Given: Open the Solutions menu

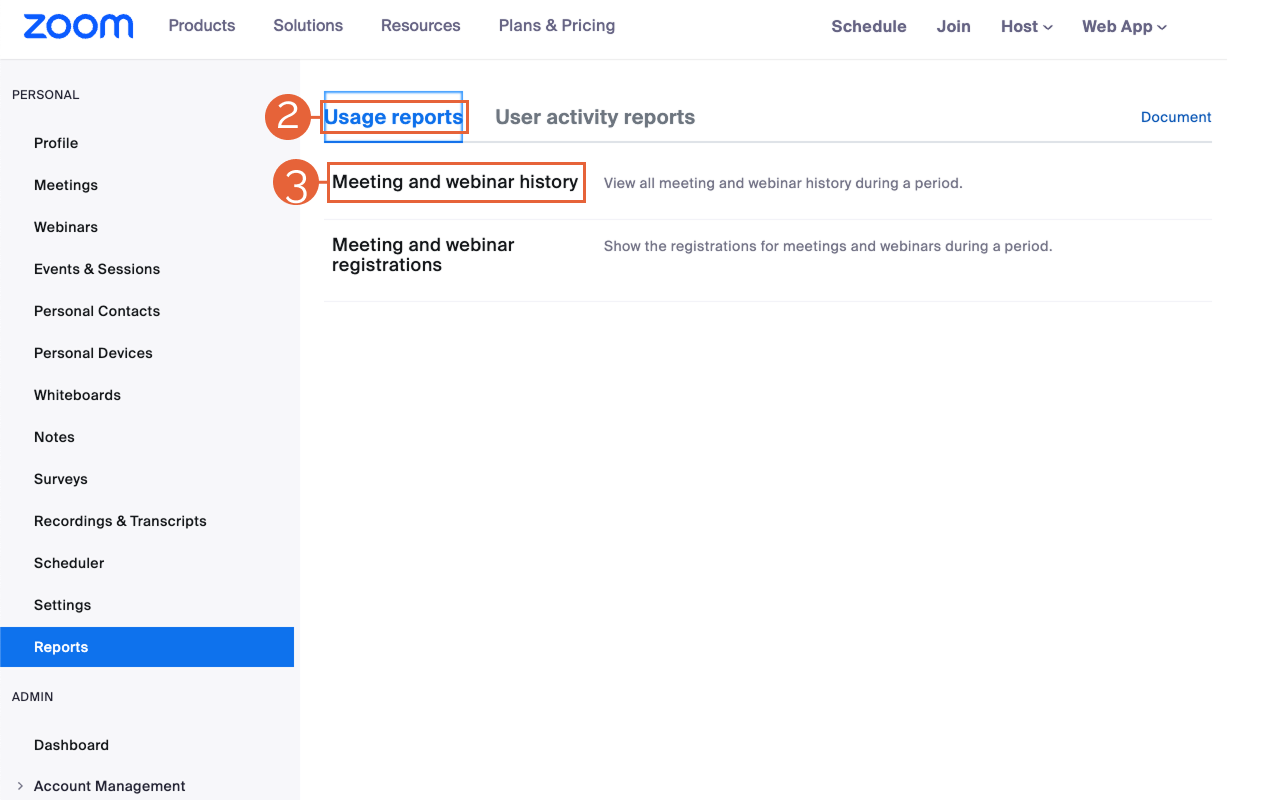Looking at the screenshot, I should (x=308, y=26).
